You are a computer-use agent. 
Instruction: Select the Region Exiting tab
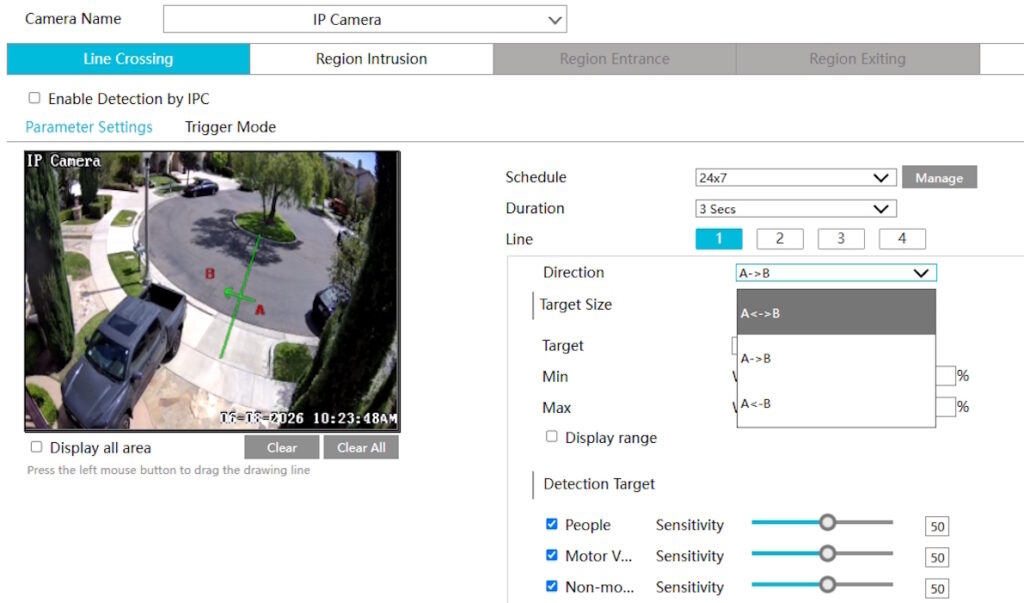857,59
